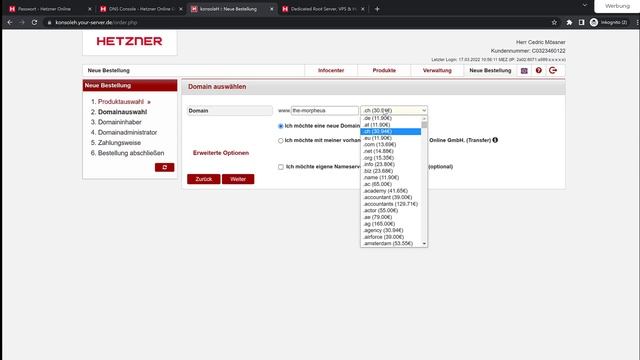640x360 pixels.
Task: Click the TLD list scrollbar thumb
Action: [x=424, y=125]
